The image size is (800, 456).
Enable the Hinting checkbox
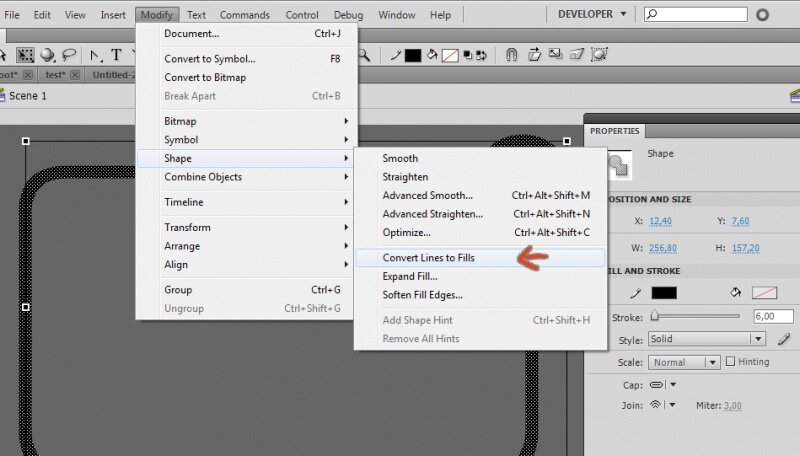pyautogui.click(x=730, y=362)
